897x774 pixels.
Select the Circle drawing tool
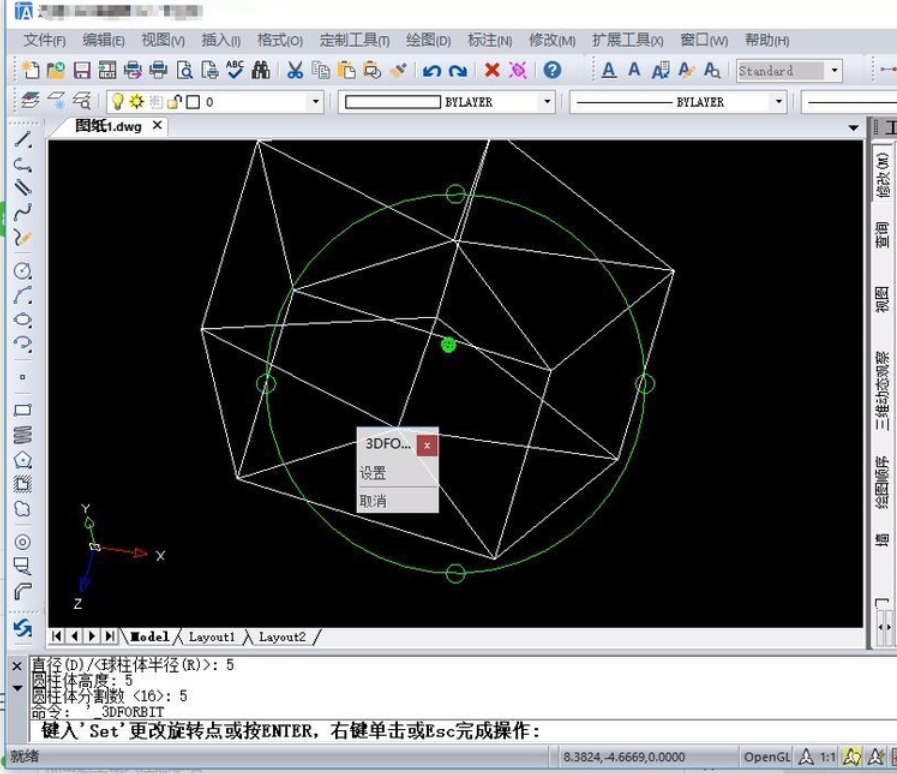[x=23, y=270]
